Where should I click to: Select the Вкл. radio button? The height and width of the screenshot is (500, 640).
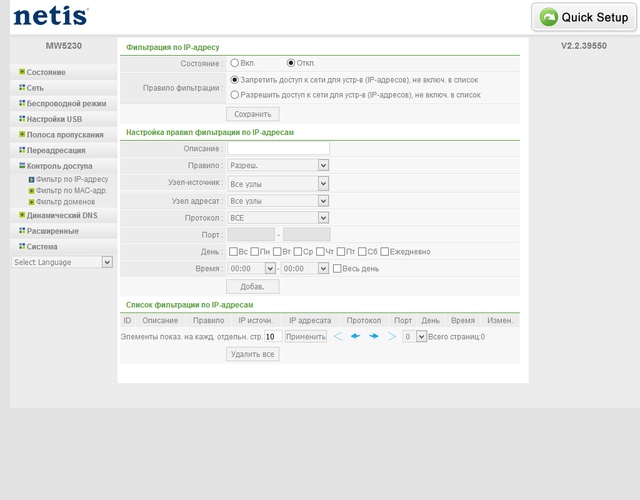pyautogui.click(x=234, y=63)
